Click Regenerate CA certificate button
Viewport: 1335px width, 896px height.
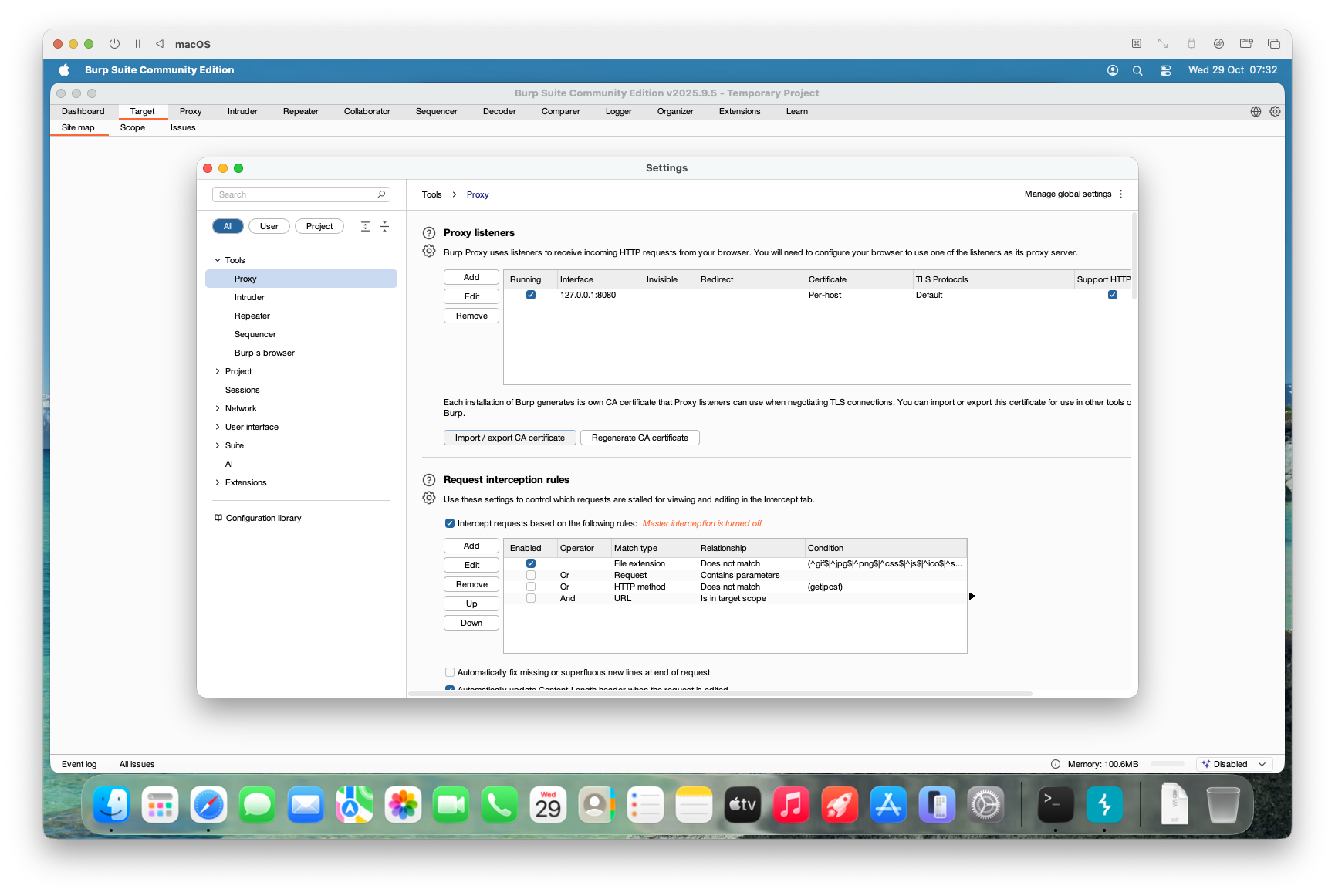[640, 438]
